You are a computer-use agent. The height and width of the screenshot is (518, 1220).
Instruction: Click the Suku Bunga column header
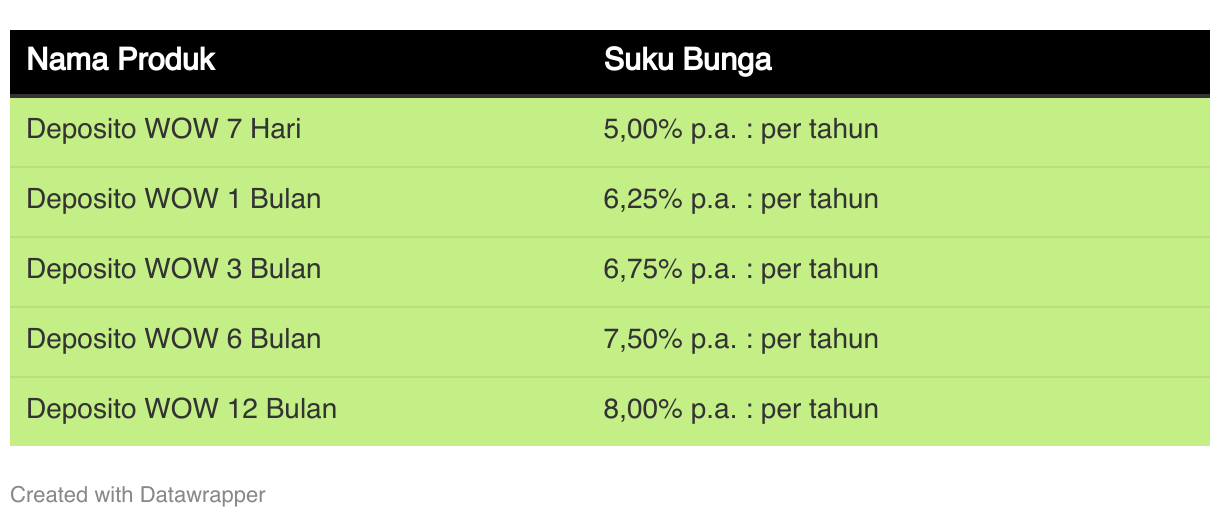(688, 60)
